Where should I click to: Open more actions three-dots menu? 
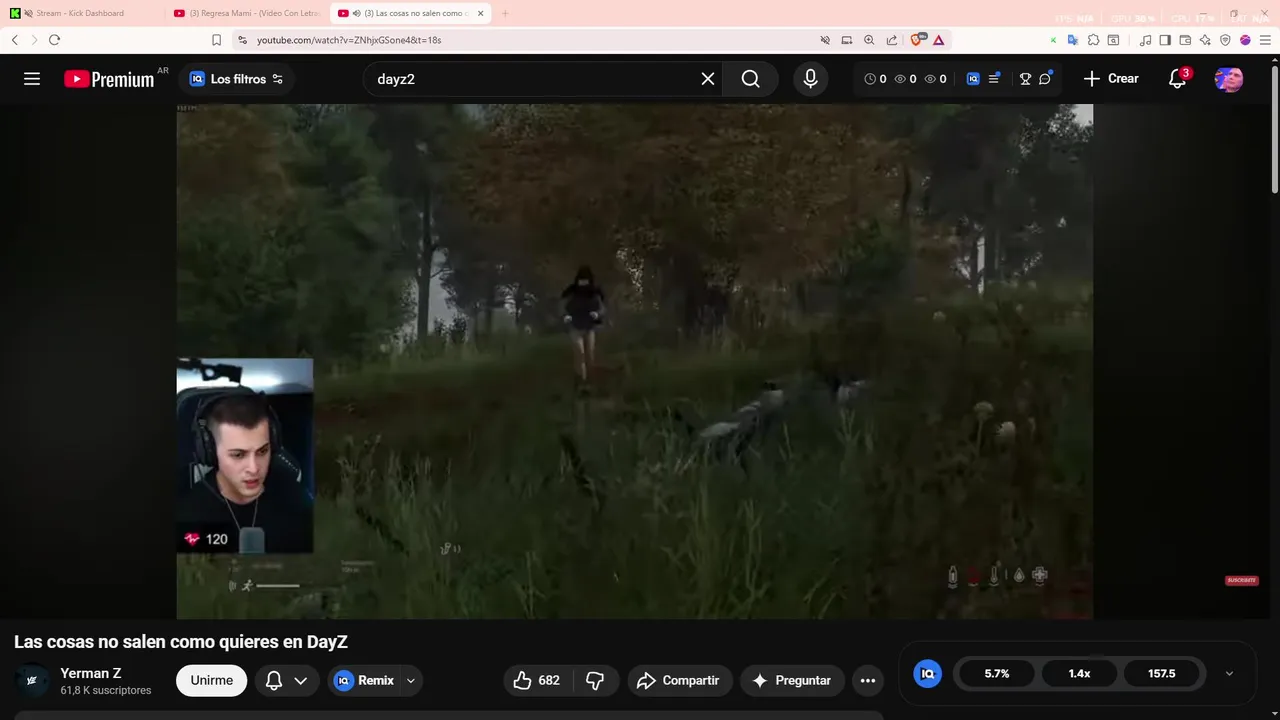868,680
